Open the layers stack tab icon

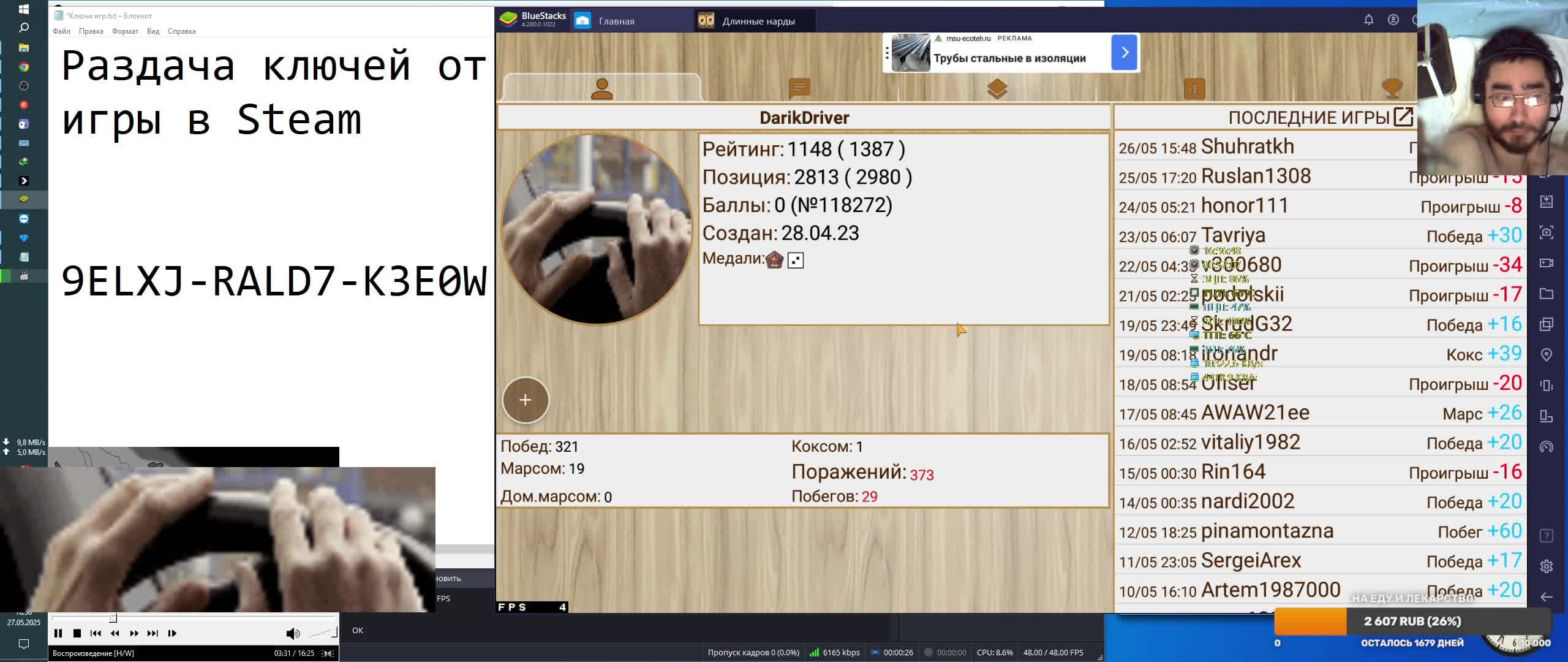click(x=997, y=89)
